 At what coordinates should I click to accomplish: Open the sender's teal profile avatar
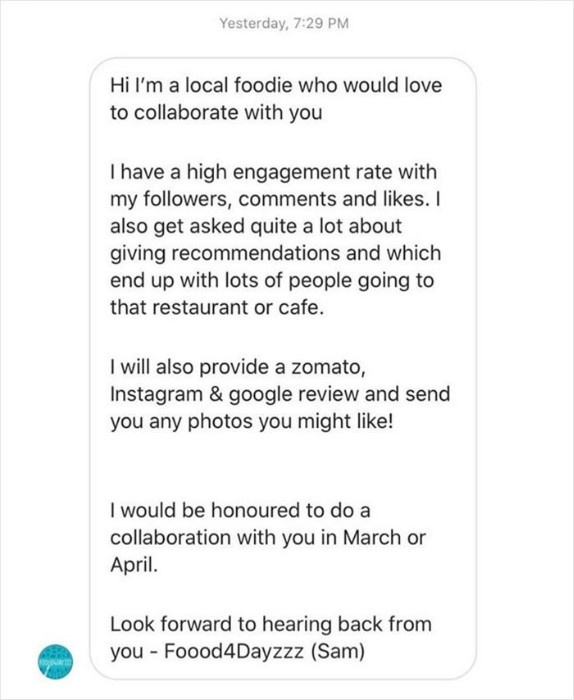(x=55, y=662)
